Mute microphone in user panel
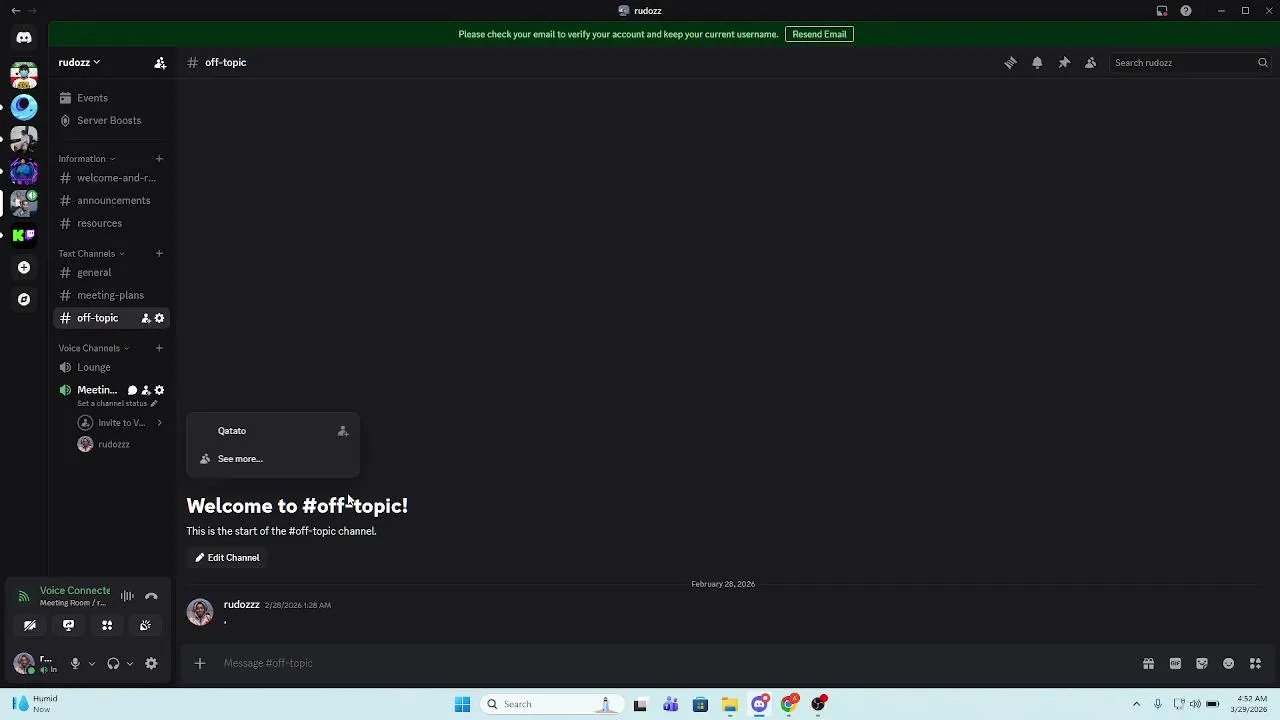 pyautogui.click(x=75, y=663)
